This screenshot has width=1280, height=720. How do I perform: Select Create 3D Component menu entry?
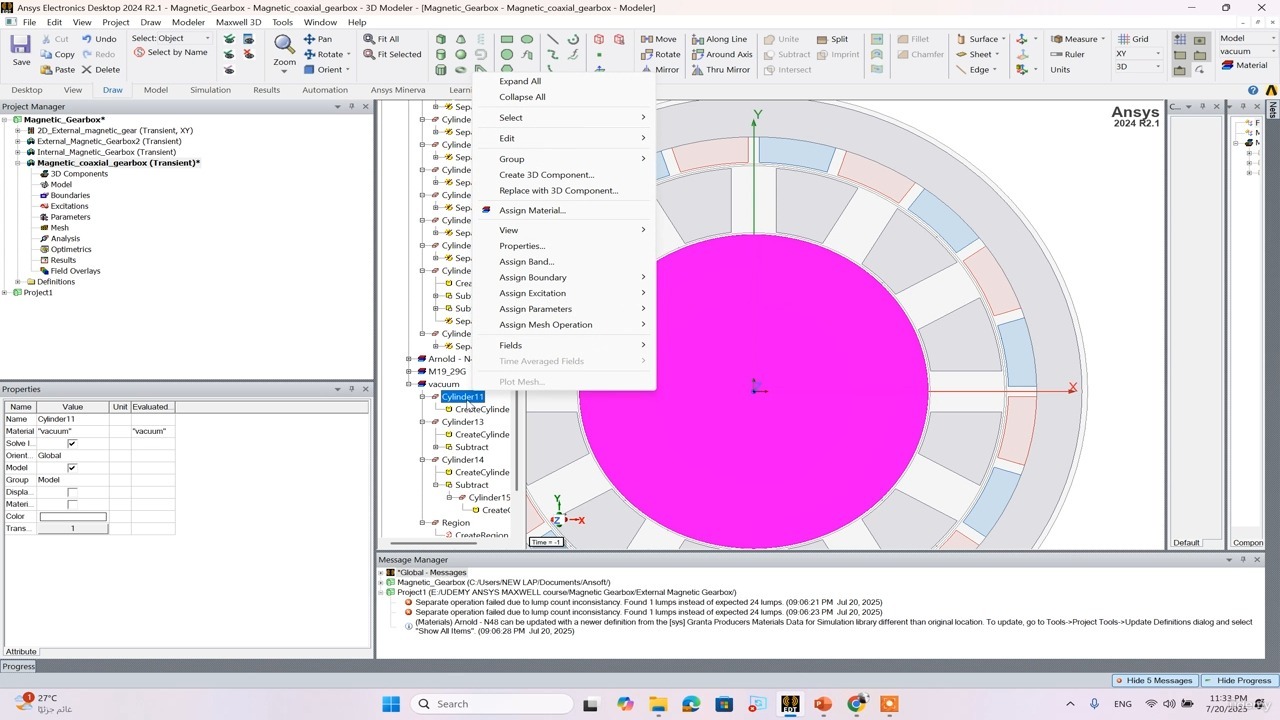coord(546,174)
